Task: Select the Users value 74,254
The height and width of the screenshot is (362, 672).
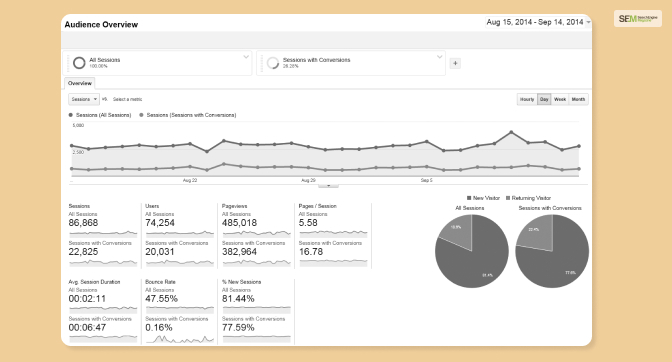Action: pyautogui.click(x=160, y=223)
